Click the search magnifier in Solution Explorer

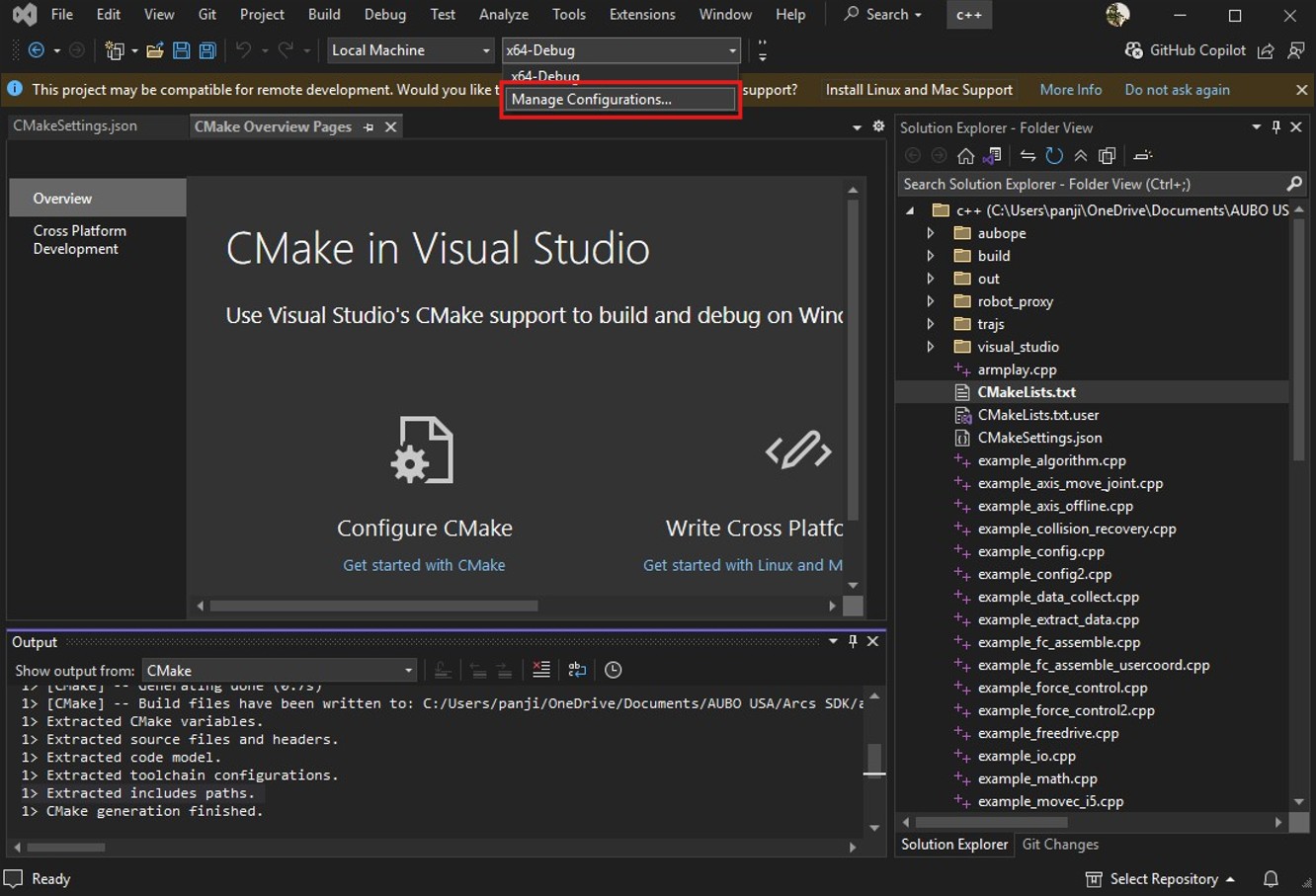click(x=1294, y=184)
